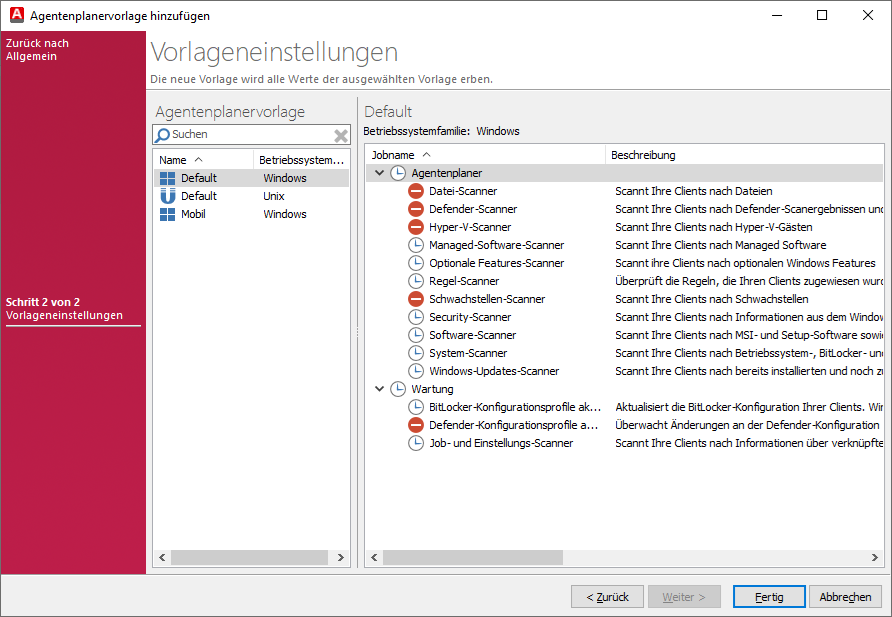Screen dimensions: 892x617
Task: Select 'Scannt Ihre Clients nach Hyper-V-Gästen' description
Action: tap(713, 227)
